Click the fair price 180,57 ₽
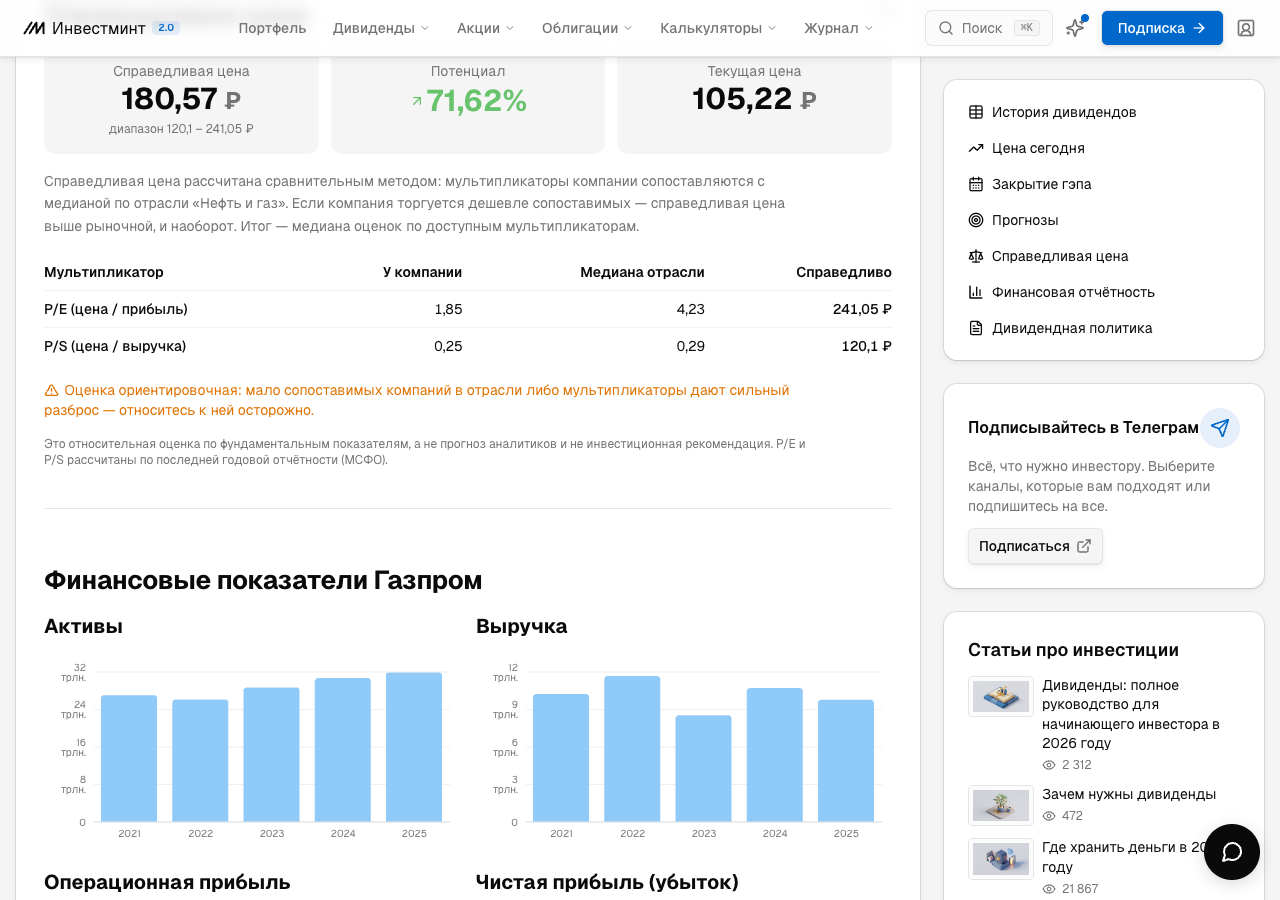Screen dimensions: 1280x900 tap(181, 99)
